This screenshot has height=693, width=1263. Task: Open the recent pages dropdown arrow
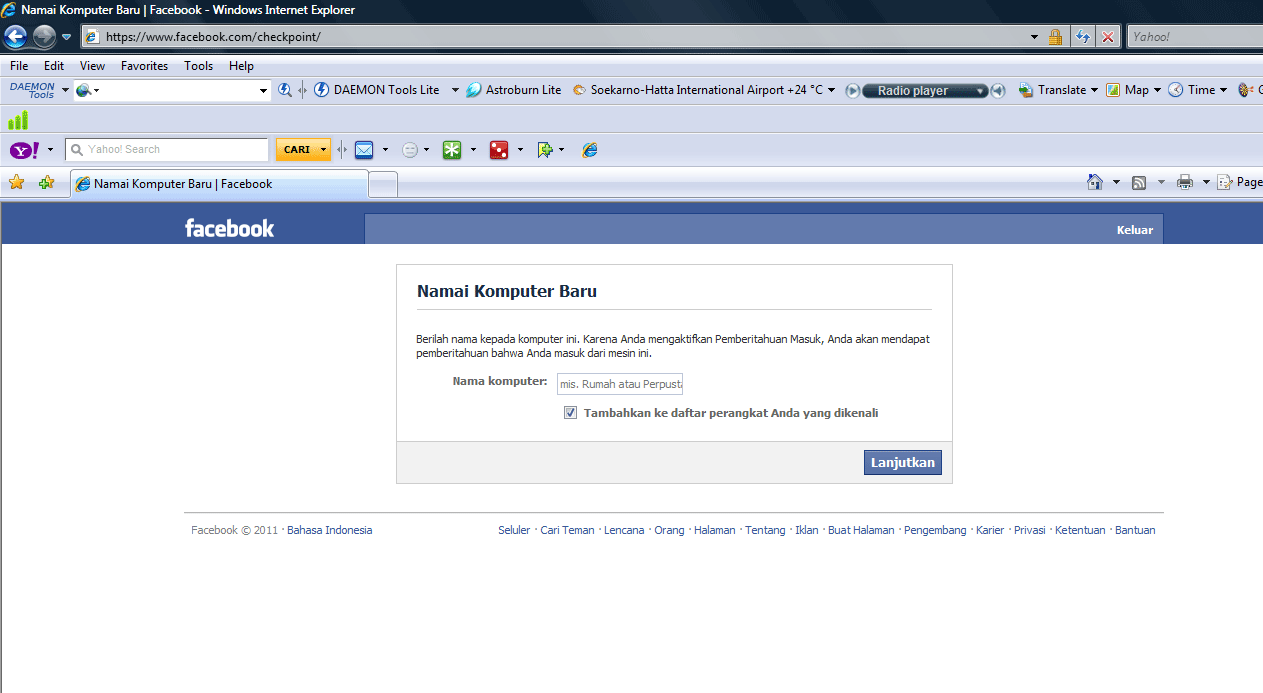pos(67,37)
